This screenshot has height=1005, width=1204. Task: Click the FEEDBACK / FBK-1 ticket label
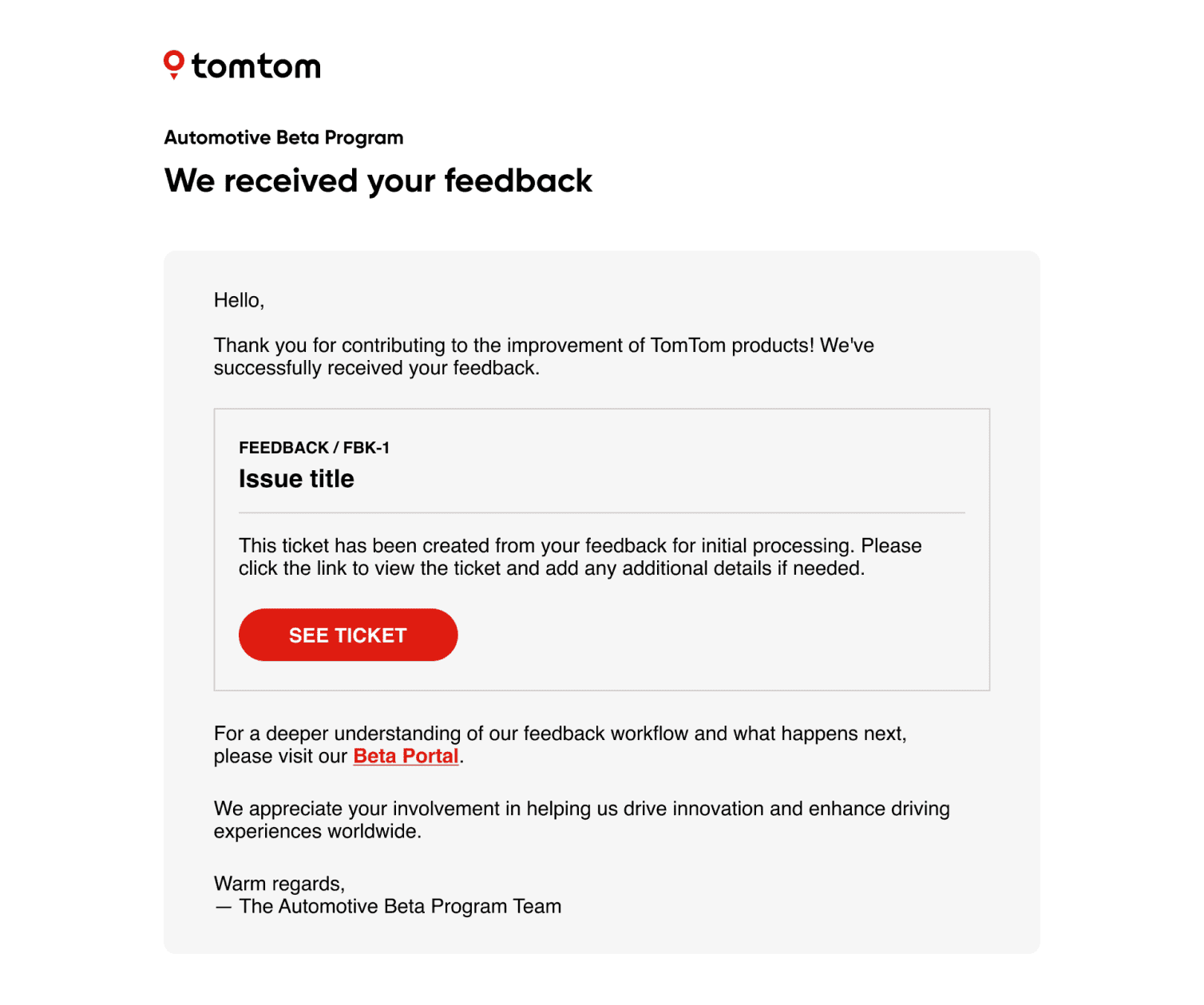[x=314, y=448]
